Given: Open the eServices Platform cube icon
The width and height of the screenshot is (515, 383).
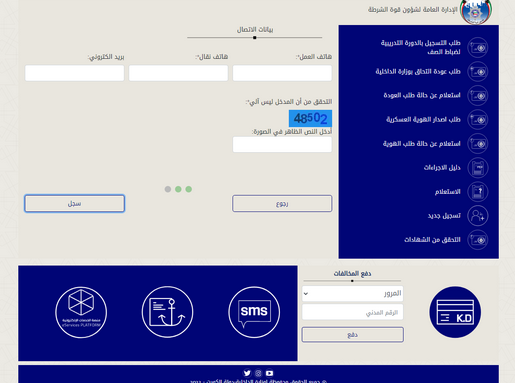Looking at the screenshot, I should pos(81,312).
